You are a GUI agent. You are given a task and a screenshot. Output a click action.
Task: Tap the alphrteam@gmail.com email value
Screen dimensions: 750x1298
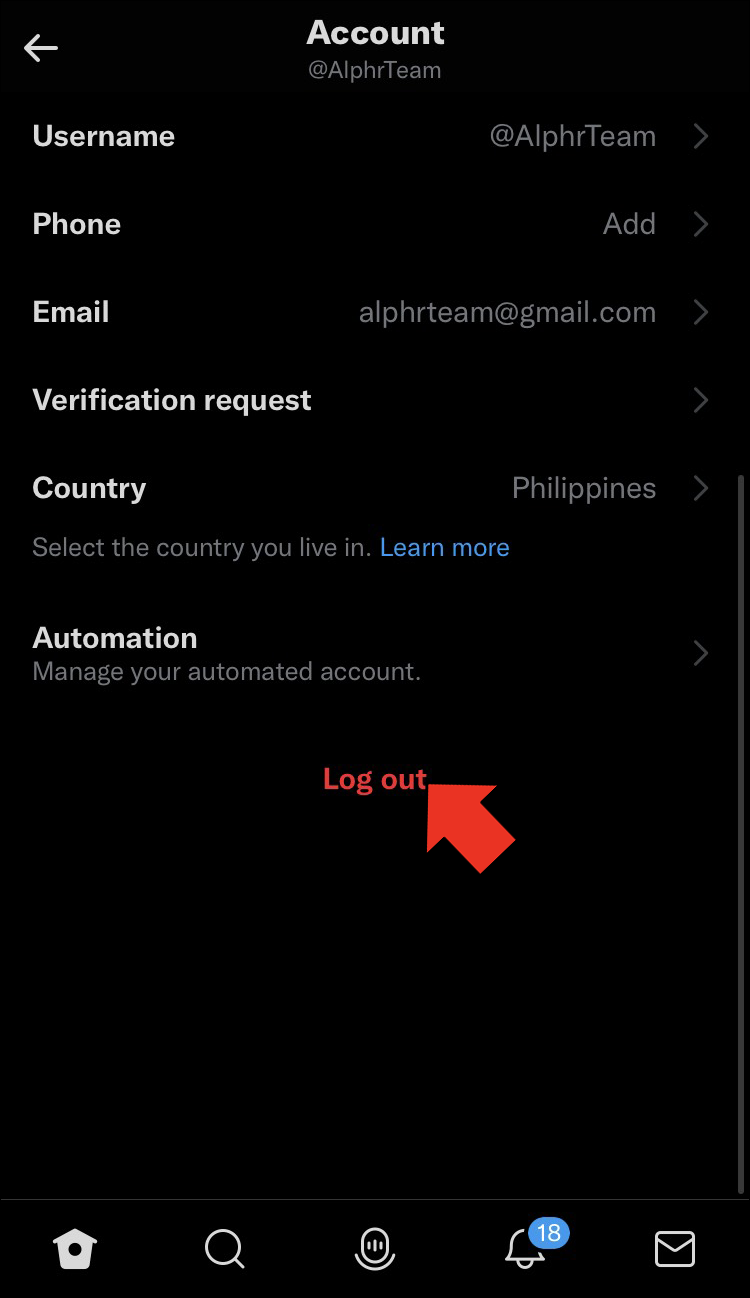coord(507,312)
